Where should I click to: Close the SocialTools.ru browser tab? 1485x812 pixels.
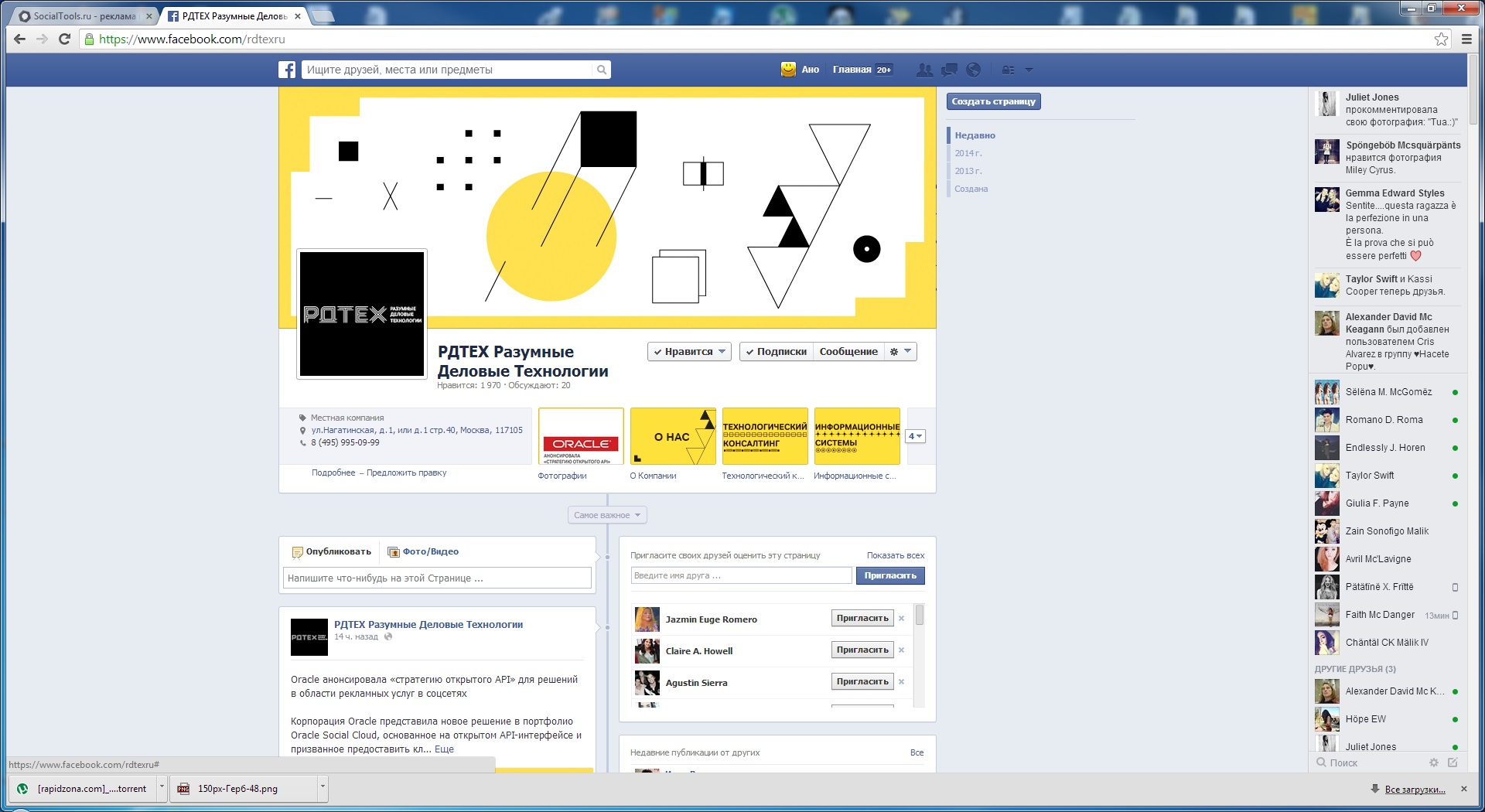pyautogui.click(x=149, y=15)
